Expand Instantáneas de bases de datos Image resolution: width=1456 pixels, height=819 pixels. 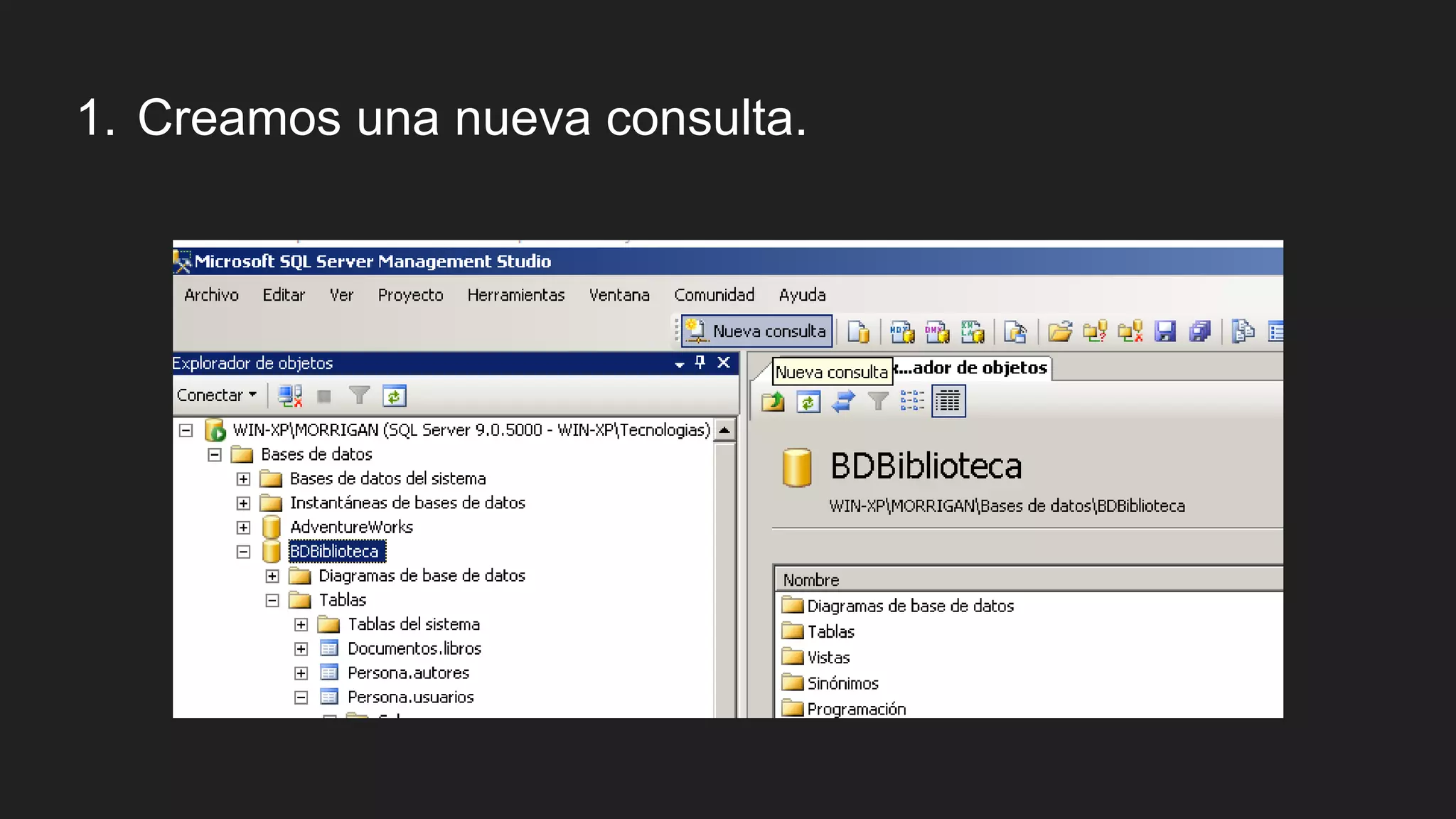tap(243, 503)
